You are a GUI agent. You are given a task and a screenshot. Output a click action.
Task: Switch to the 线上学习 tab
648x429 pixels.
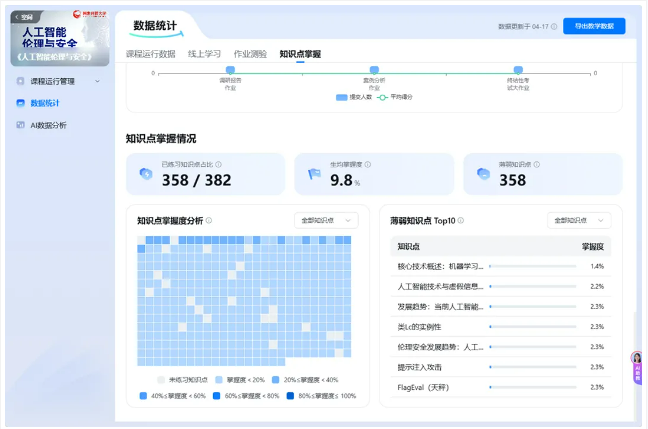point(204,54)
